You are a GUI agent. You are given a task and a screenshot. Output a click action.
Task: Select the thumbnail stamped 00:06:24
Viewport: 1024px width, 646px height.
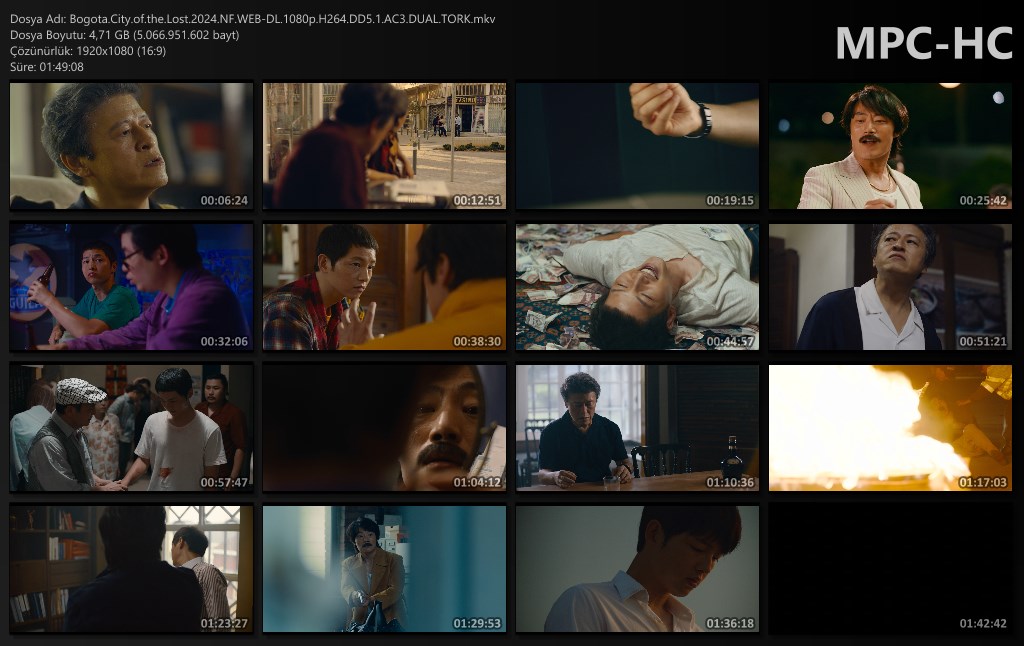[131, 146]
